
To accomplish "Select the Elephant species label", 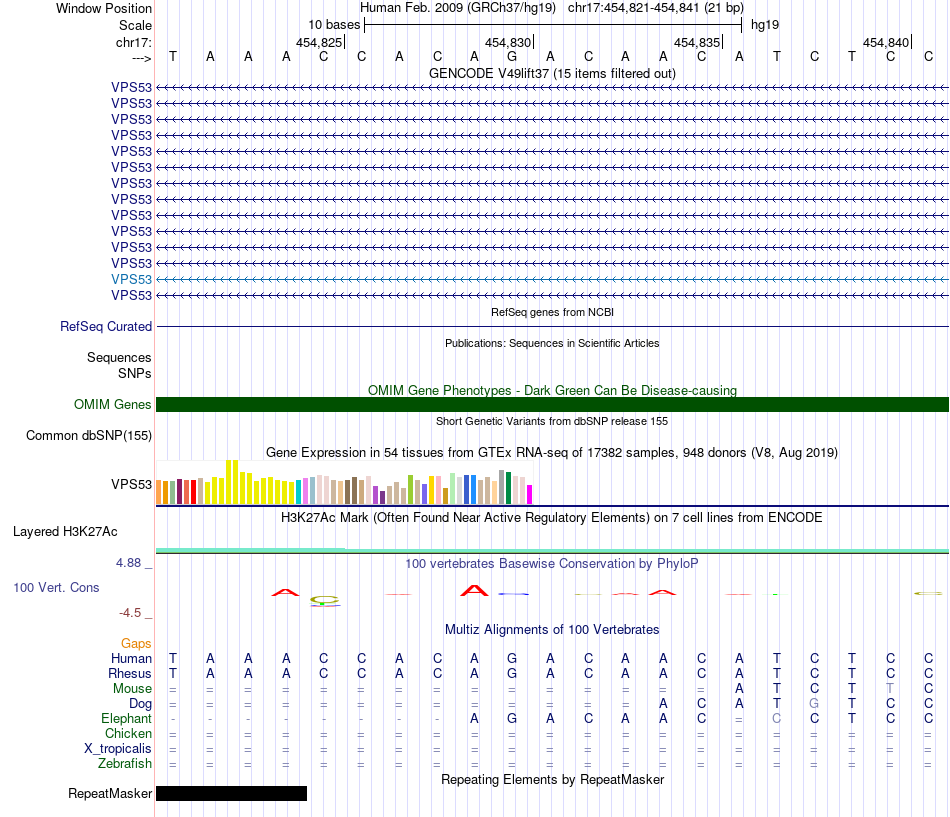I will coord(126,718).
